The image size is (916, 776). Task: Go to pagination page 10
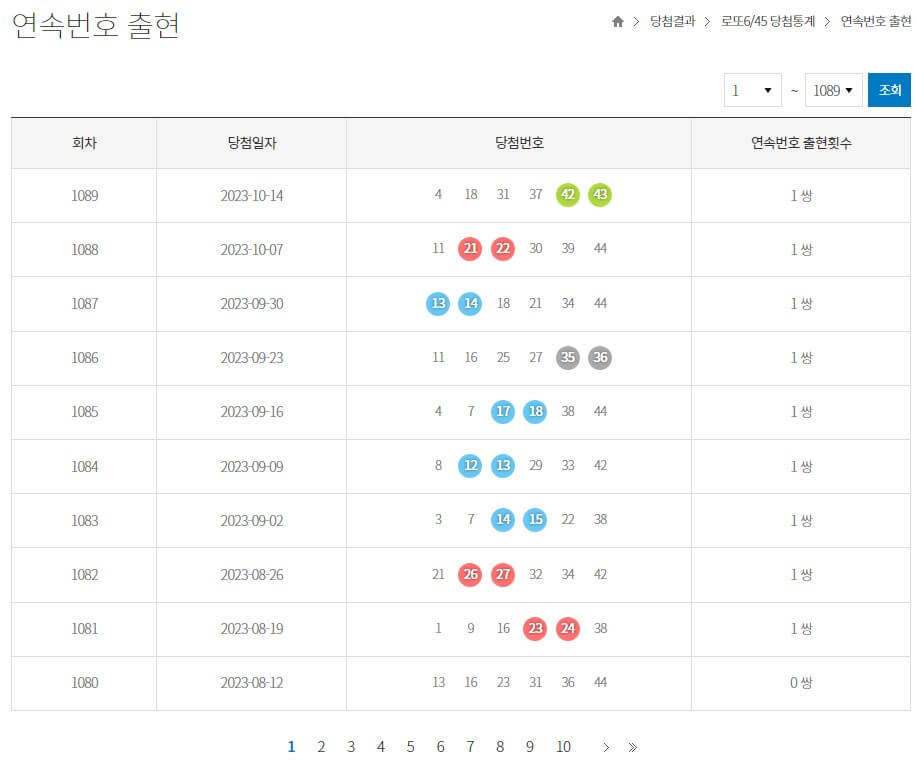pos(563,746)
